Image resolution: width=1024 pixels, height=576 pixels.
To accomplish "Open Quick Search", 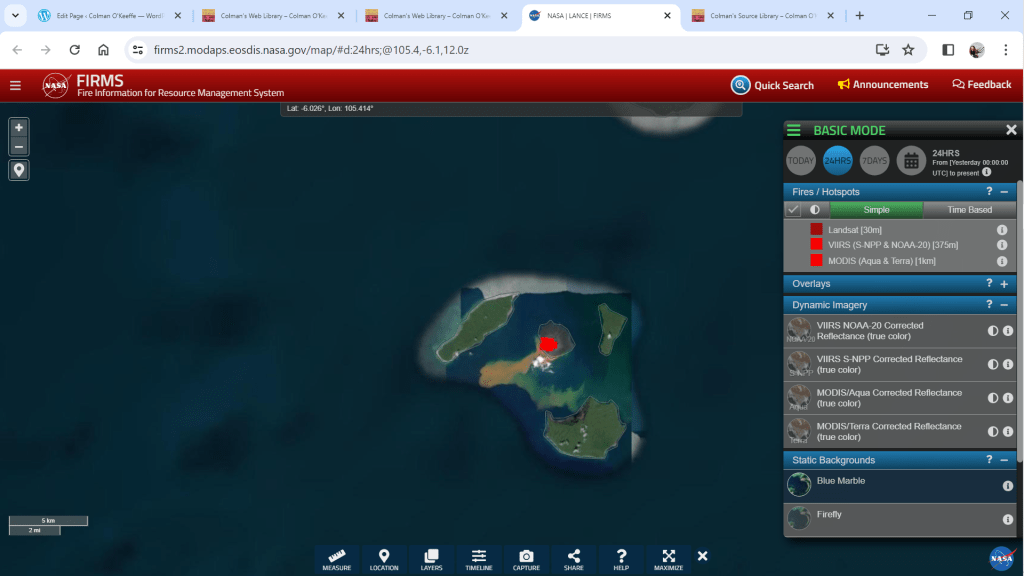I will (772, 85).
